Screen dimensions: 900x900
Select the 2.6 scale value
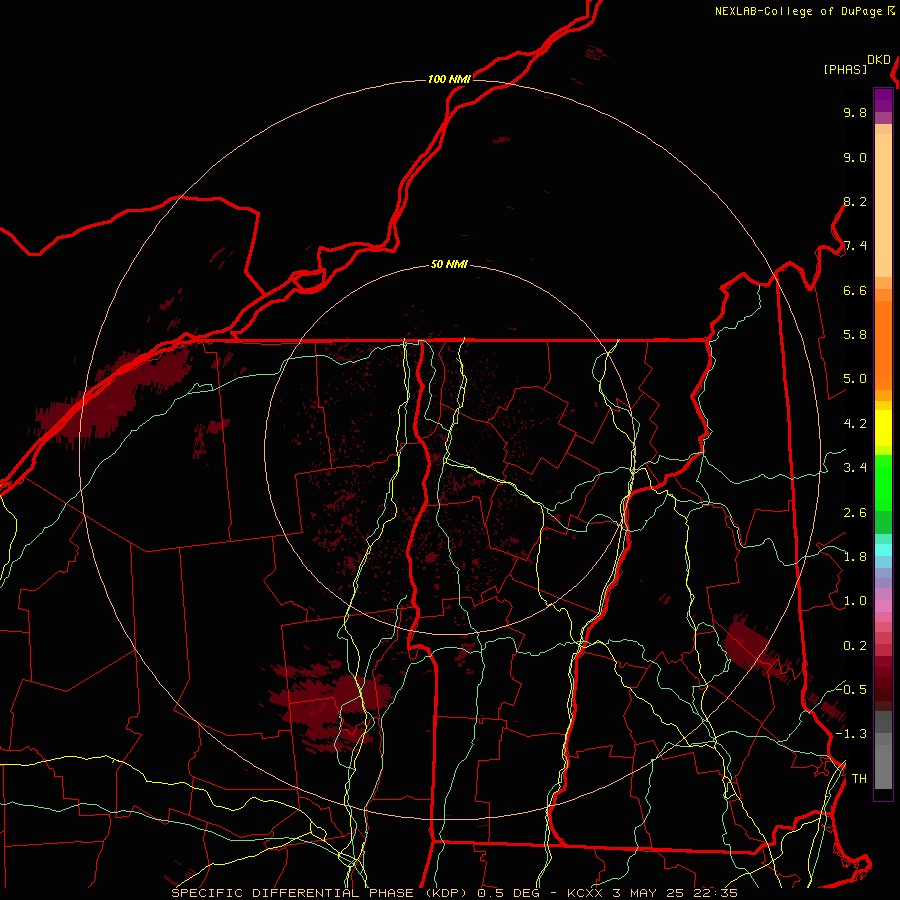tap(855, 513)
